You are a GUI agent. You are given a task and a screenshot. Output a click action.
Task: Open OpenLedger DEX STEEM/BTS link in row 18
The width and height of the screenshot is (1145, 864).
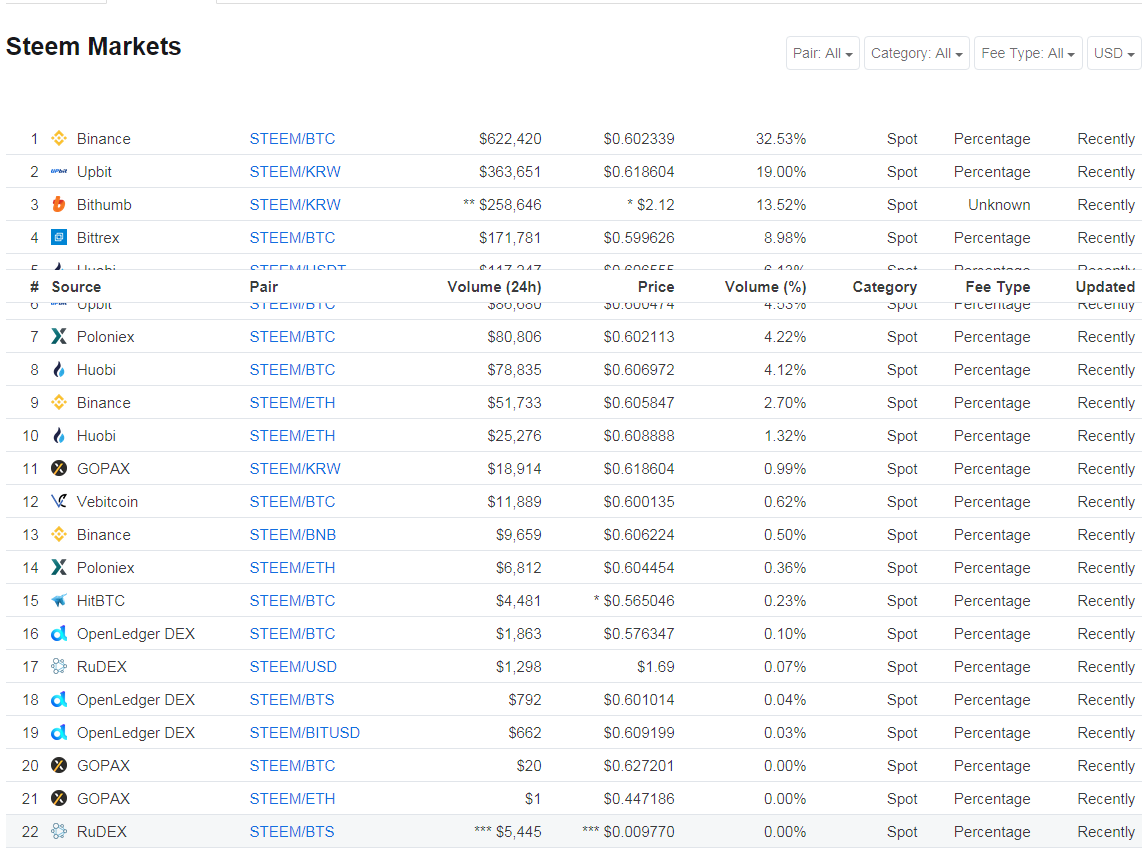pos(291,700)
